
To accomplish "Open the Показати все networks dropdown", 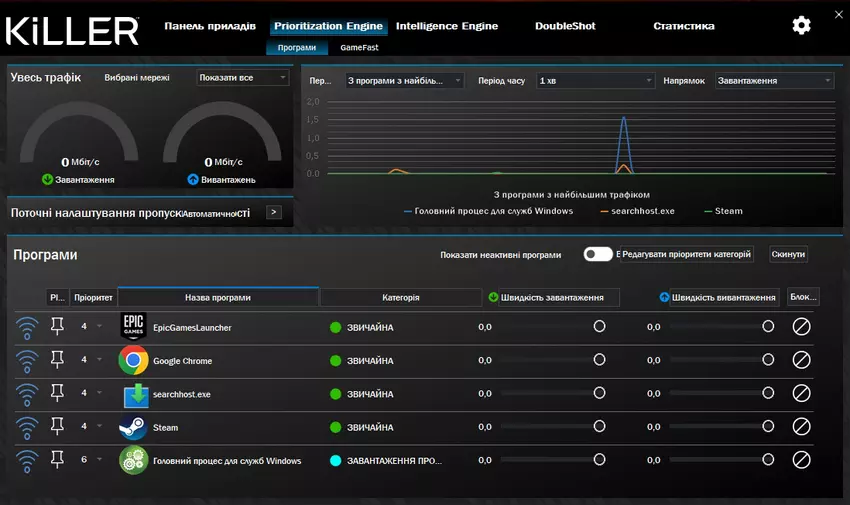I will tap(242, 78).
